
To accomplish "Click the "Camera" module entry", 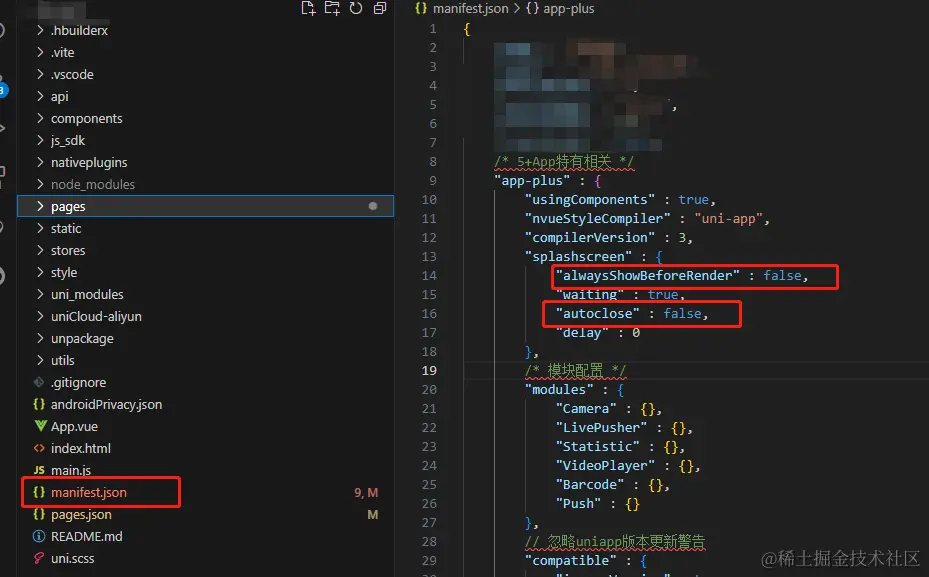I will coord(586,408).
